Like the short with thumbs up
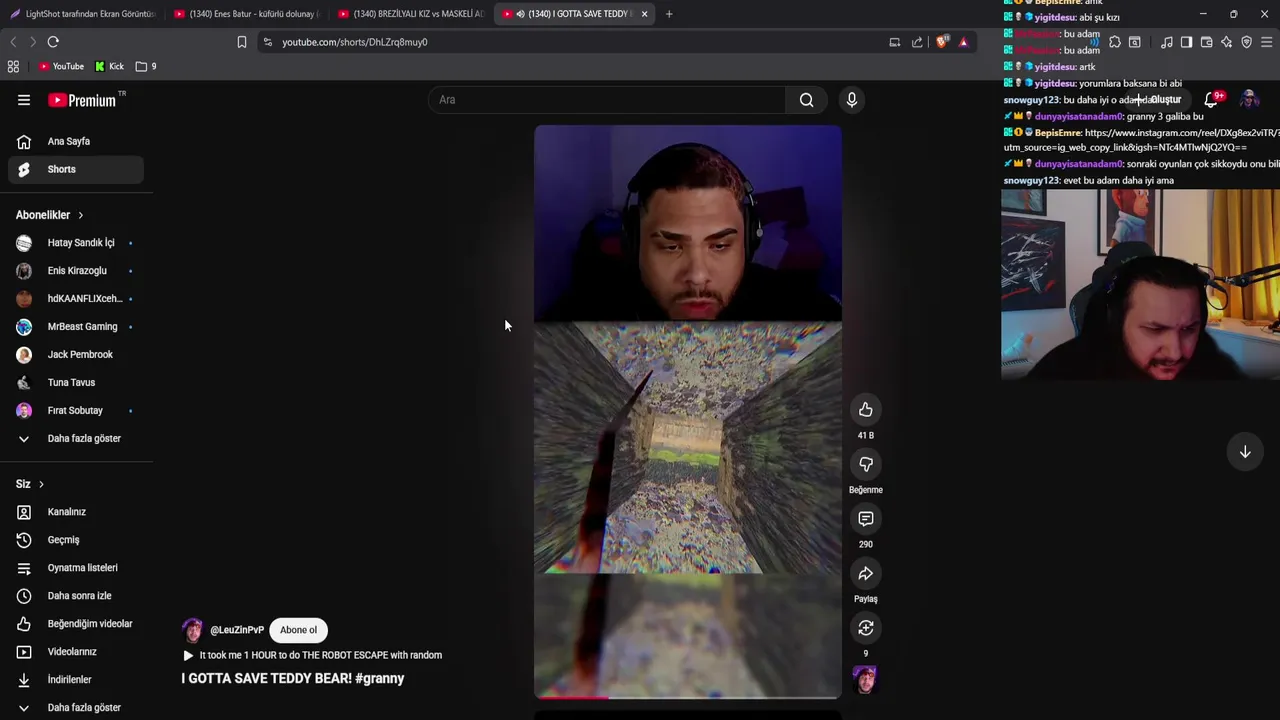1280x720 pixels. tap(866, 410)
